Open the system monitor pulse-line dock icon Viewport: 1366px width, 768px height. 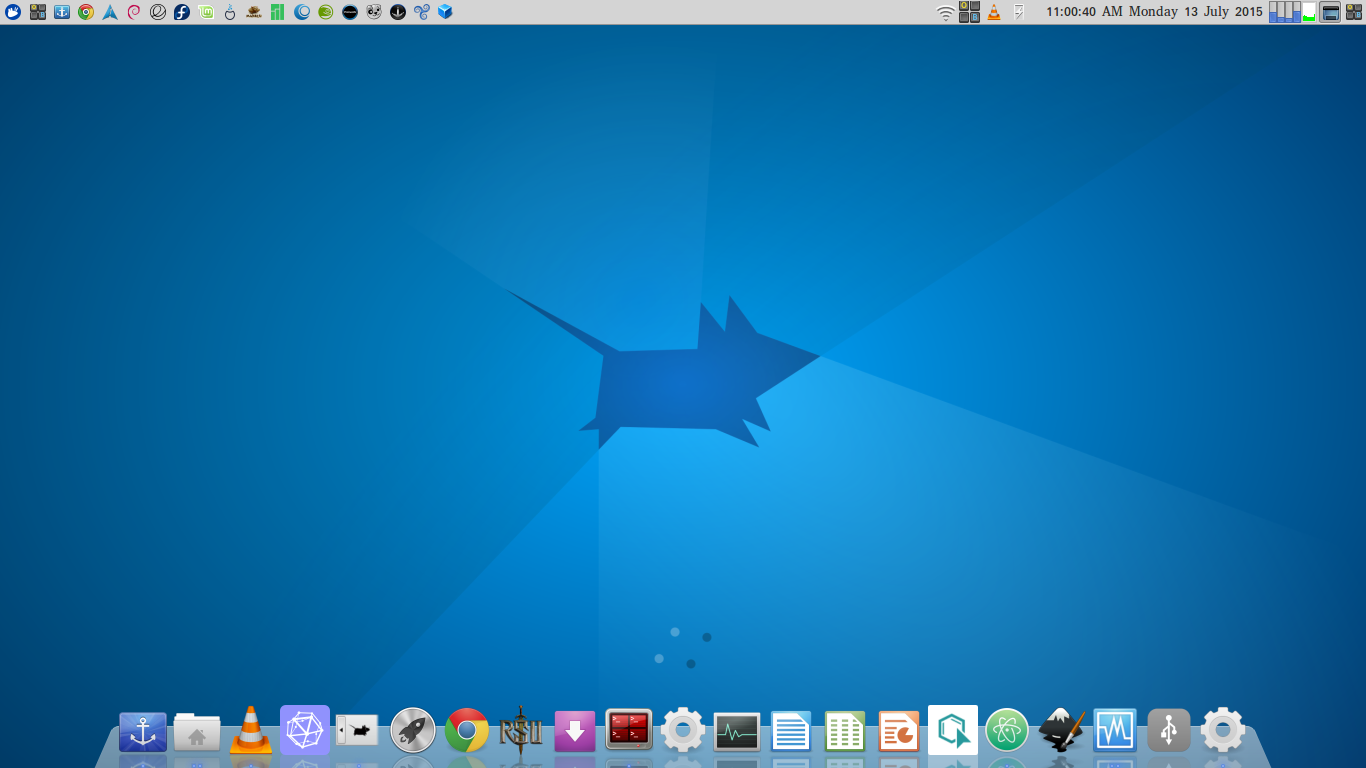(737, 732)
